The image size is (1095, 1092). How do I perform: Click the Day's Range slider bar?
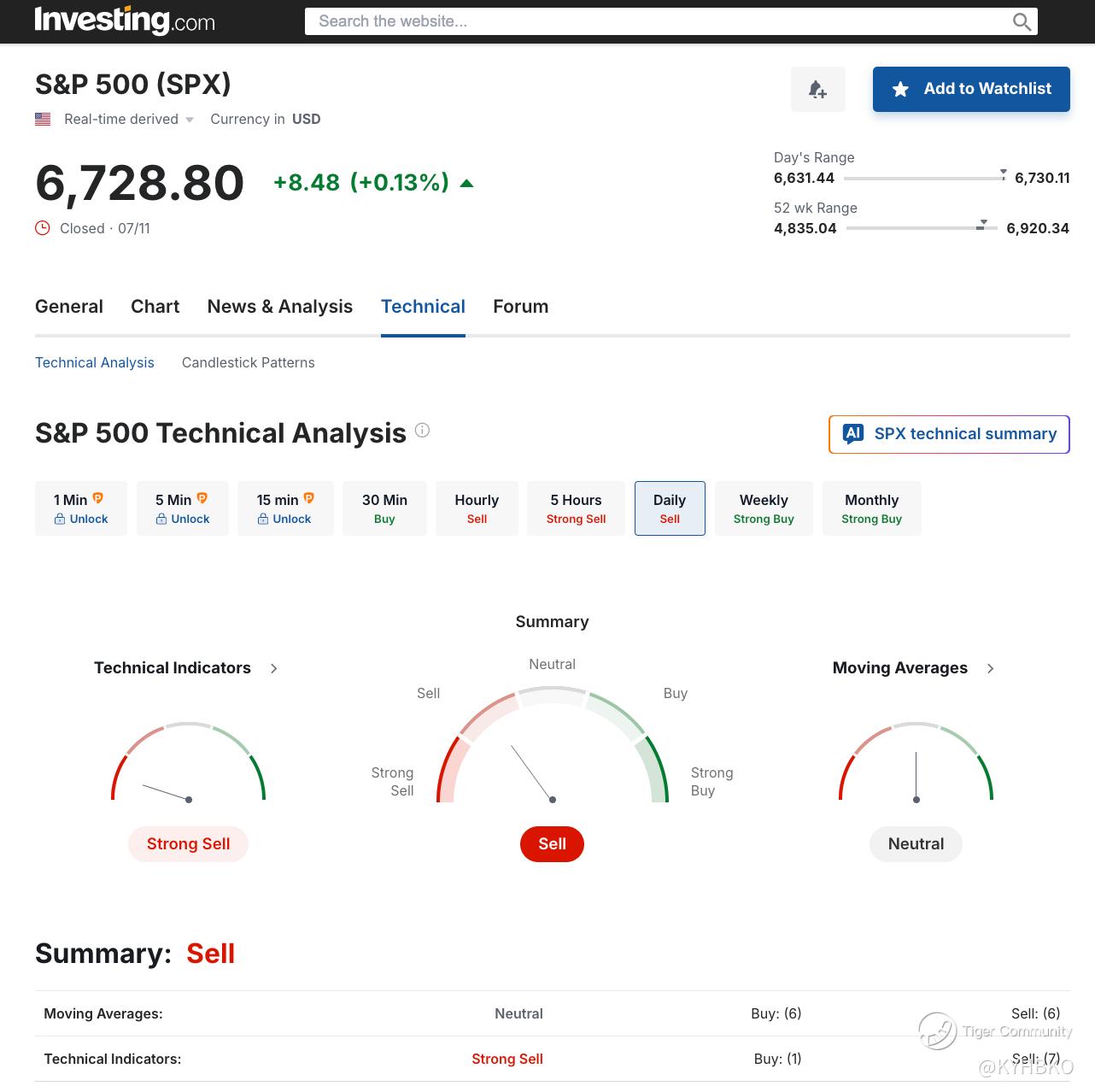click(x=923, y=179)
